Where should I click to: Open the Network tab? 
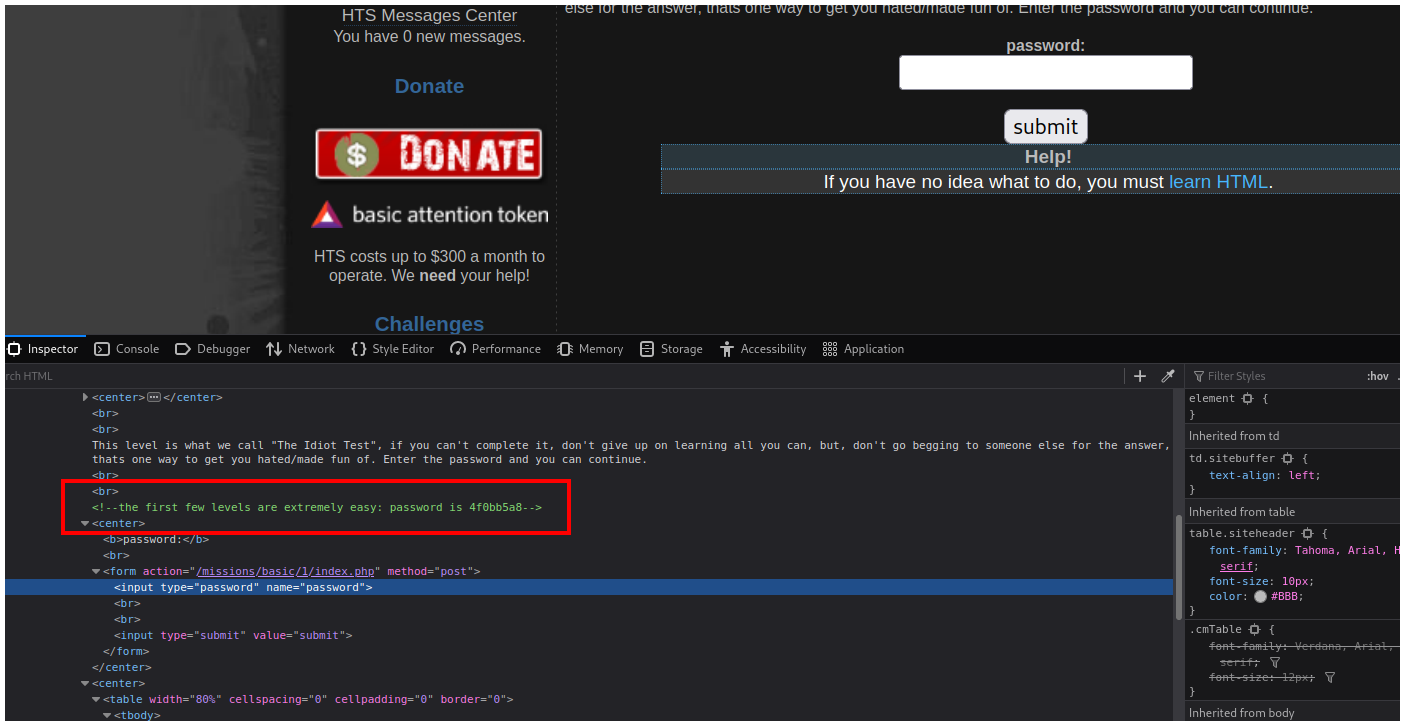point(300,349)
